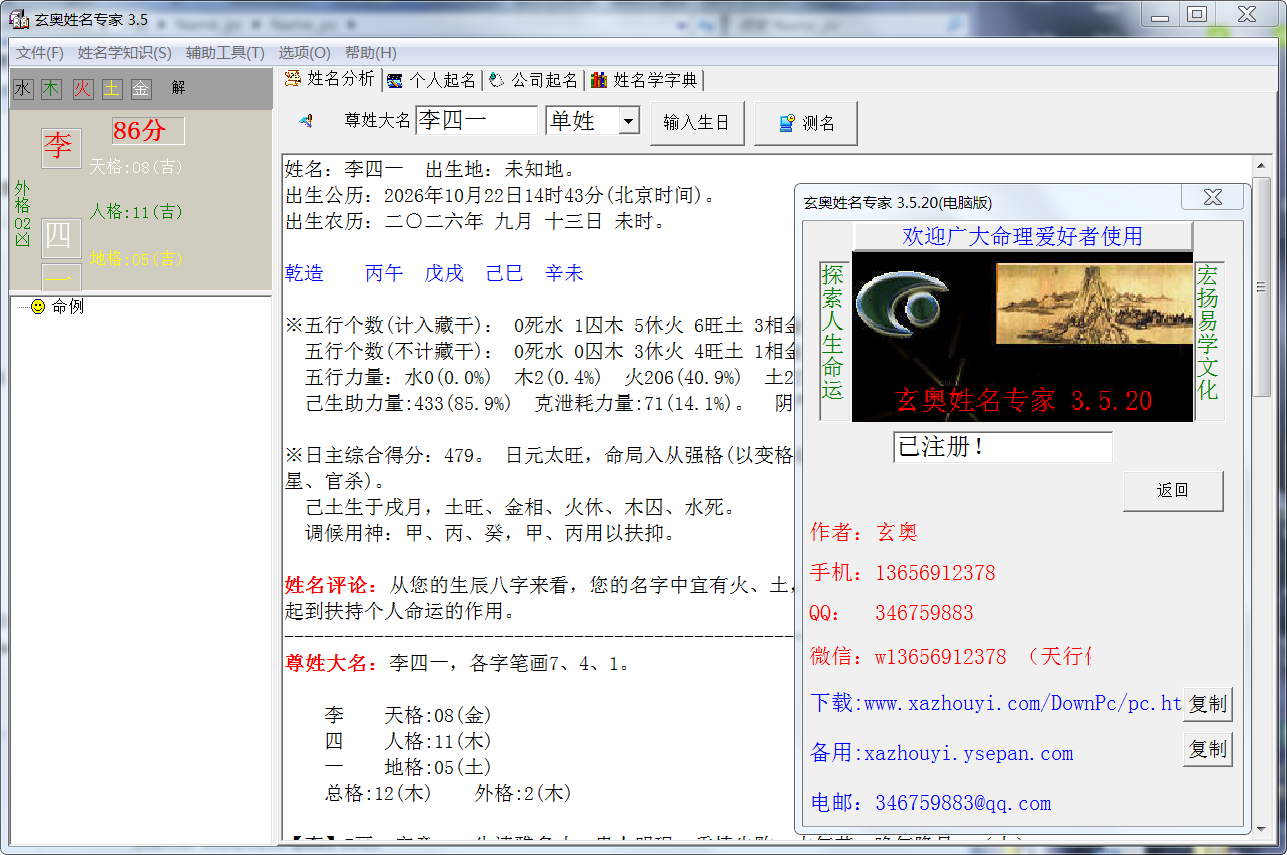Open the 姓名学知识(S) menu
1287x855 pixels.
point(124,53)
